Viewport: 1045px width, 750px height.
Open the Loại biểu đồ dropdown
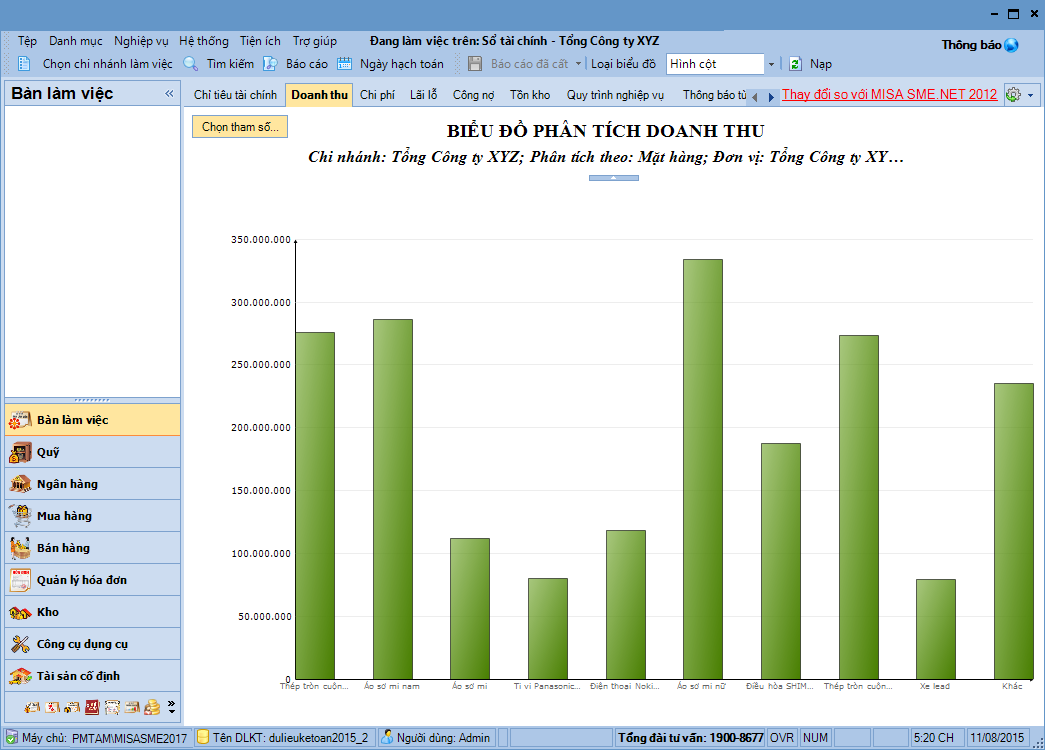pos(771,64)
